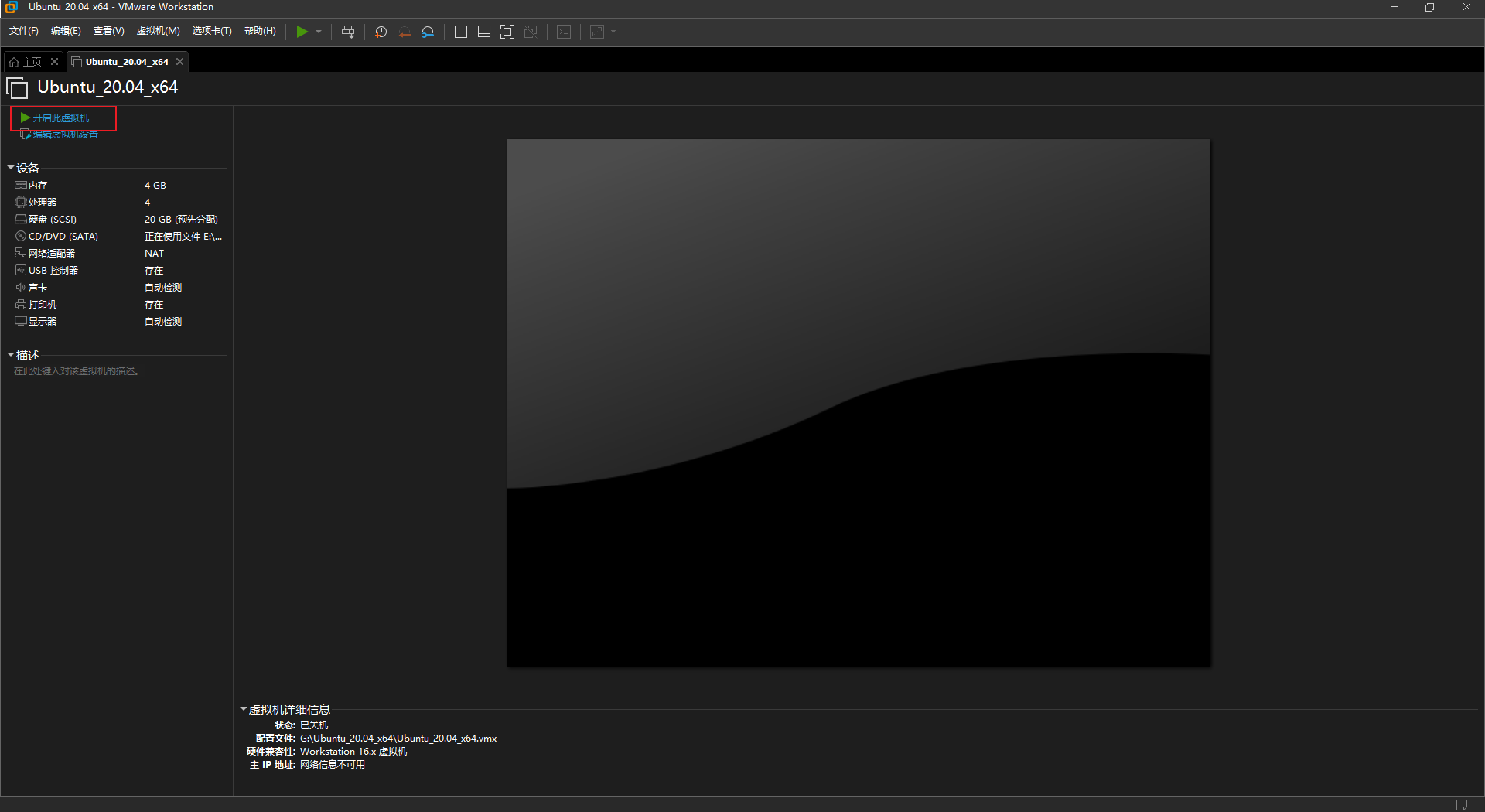Enter full screen mode icon

click(507, 32)
